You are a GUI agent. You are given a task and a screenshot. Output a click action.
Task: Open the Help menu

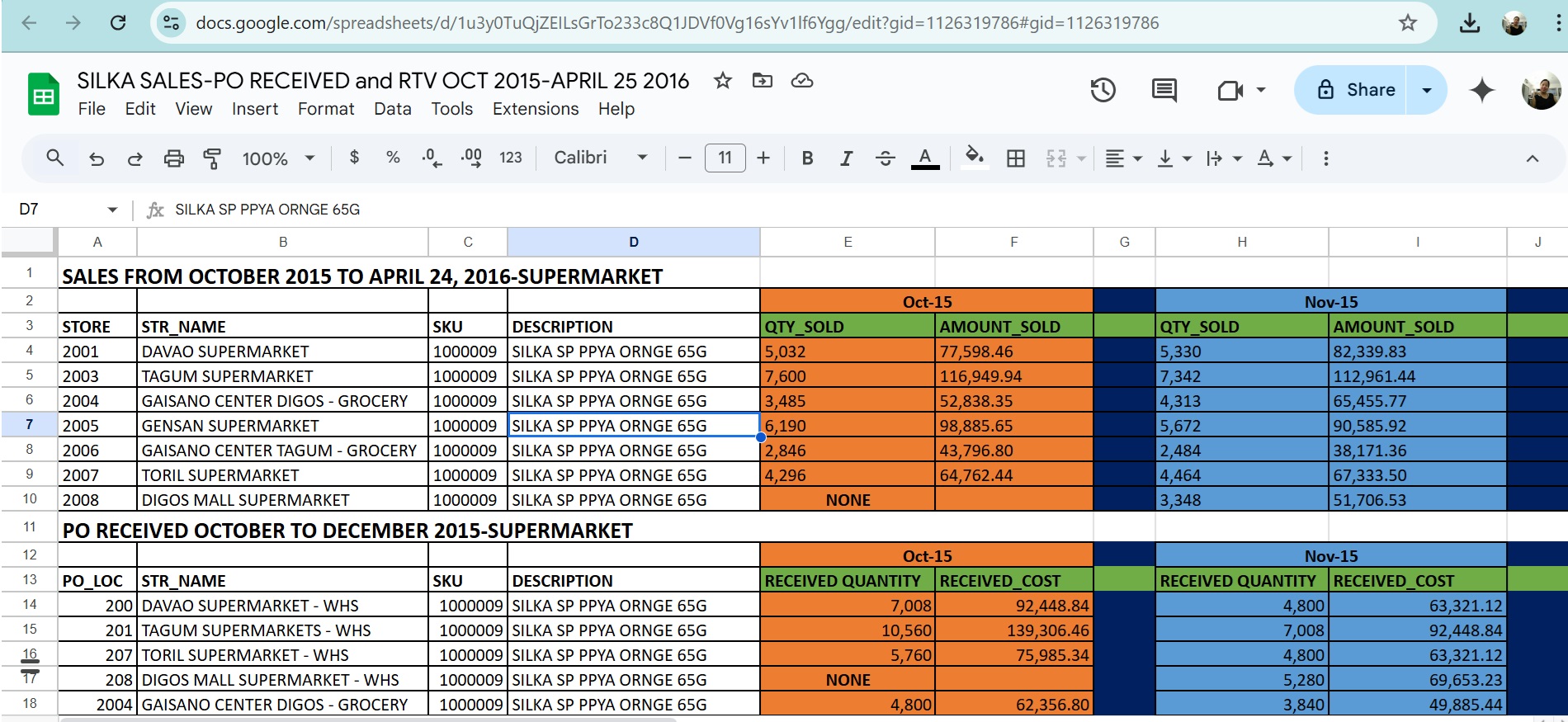click(x=616, y=109)
